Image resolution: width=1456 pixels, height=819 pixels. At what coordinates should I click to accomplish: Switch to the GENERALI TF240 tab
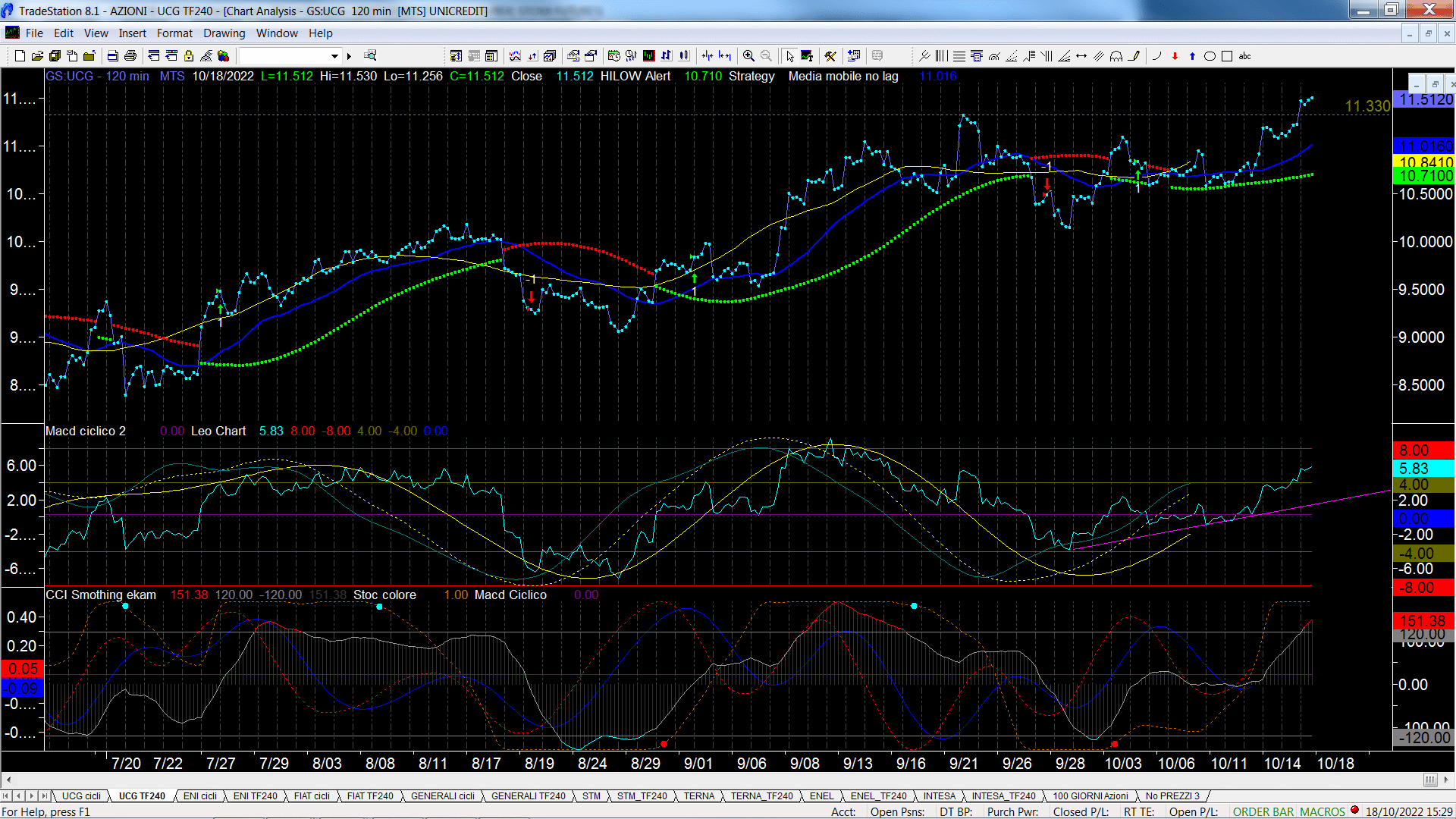point(529,795)
